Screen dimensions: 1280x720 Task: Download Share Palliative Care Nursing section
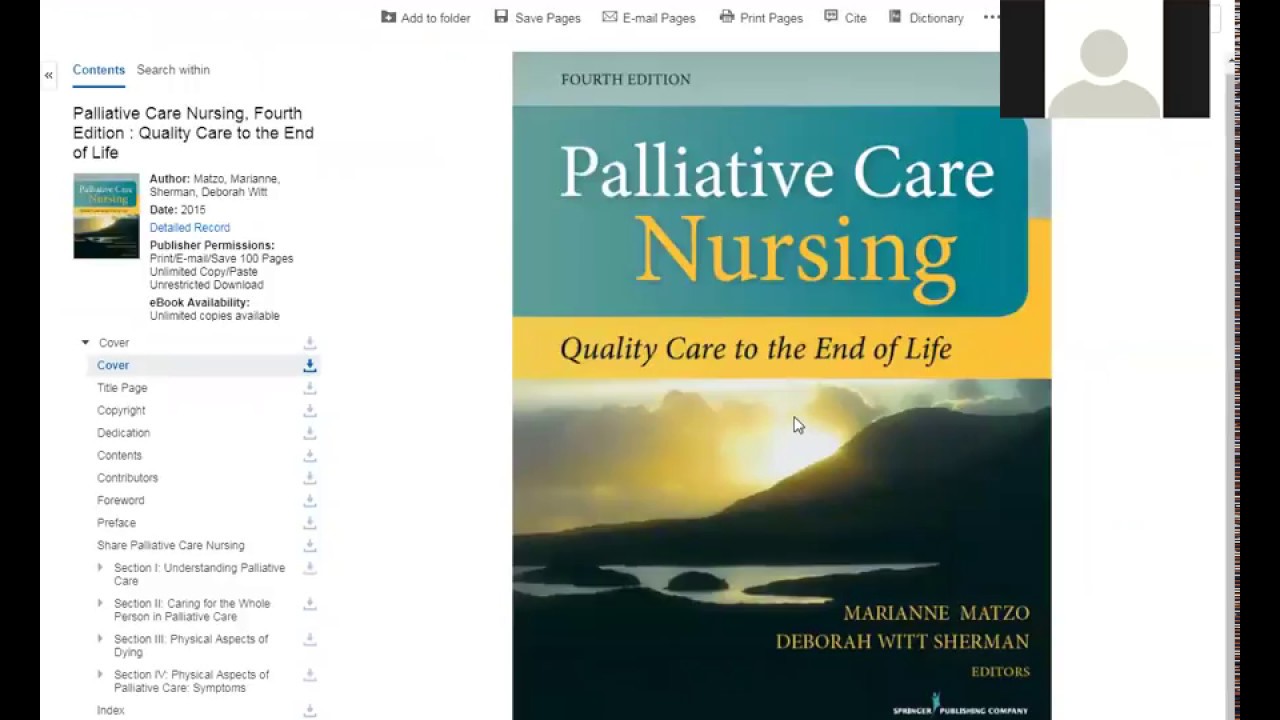[x=310, y=546]
